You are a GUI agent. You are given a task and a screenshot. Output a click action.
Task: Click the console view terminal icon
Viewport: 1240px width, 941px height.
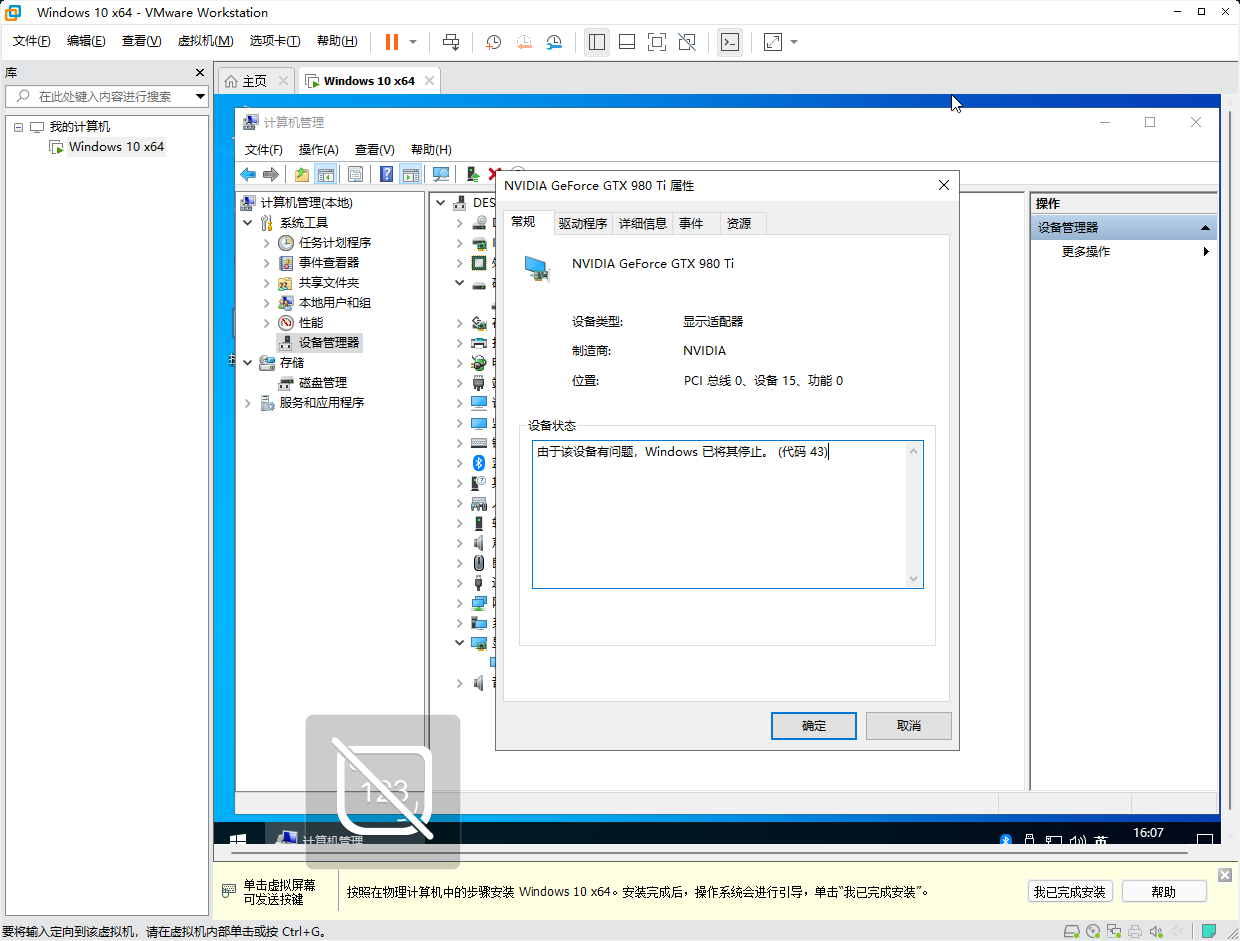[x=730, y=42]
